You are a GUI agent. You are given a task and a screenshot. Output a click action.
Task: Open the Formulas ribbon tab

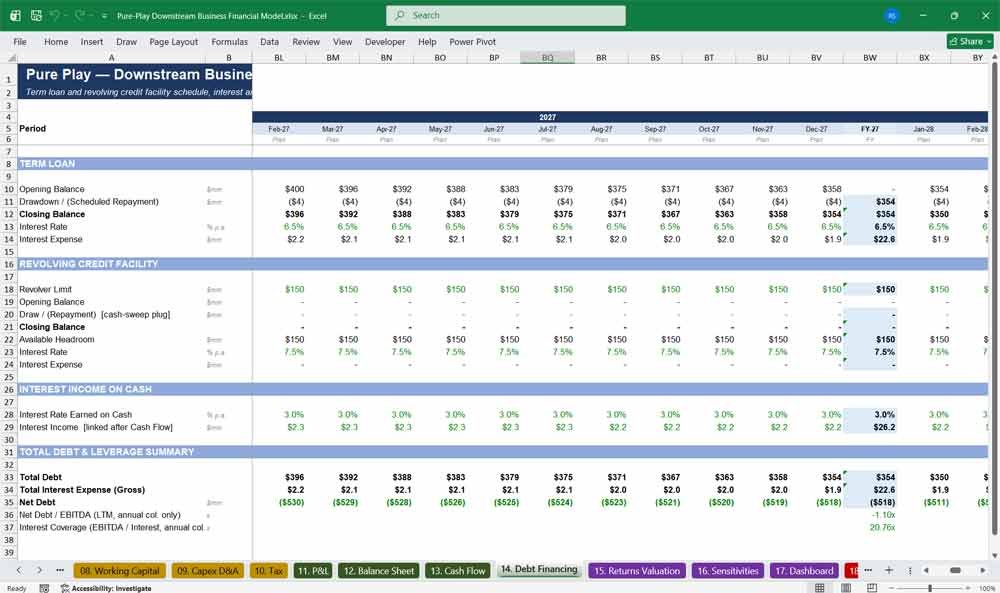click(230, 41)
